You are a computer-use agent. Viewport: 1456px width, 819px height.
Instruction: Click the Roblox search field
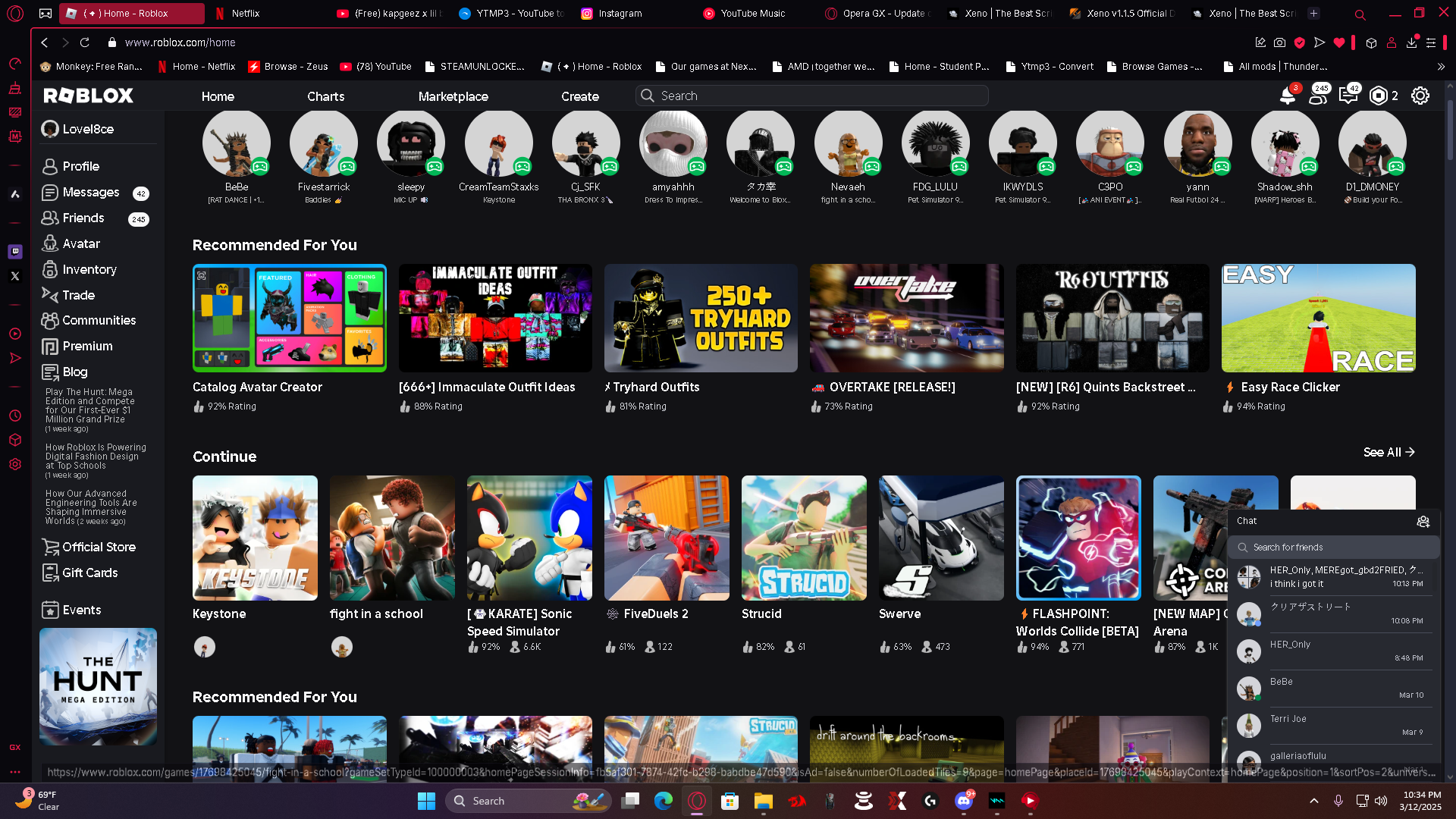click(811, 96)
